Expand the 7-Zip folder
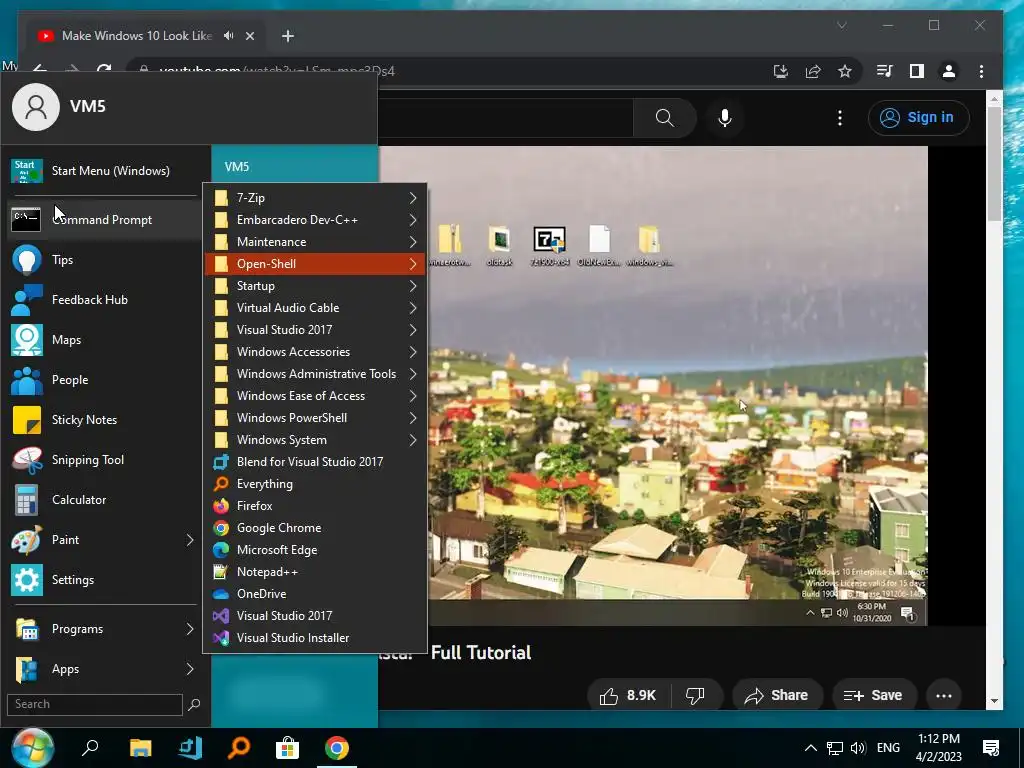1024x768 pixels. [315, 198]
